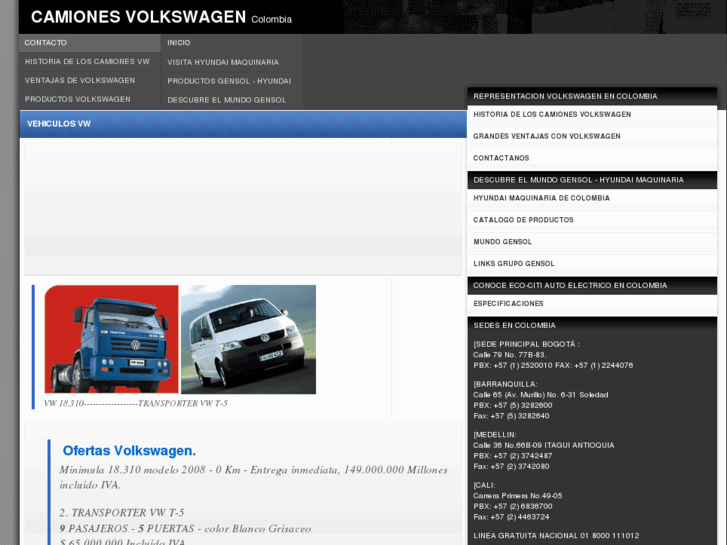Image resolution: width=727 pixels, height=545 pixels.
Task: Open LINKS GRUPO GENSOL link
Action: coord(592,263)
